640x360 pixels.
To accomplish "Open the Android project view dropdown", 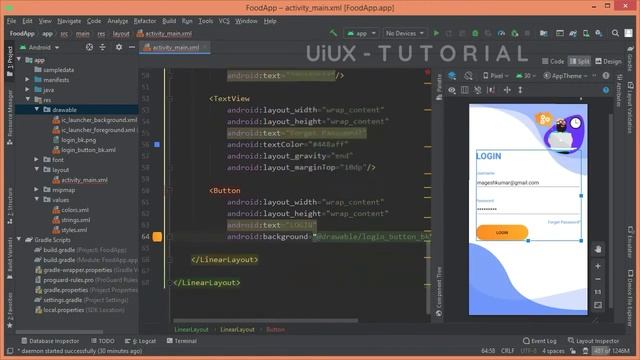I will click(x=40, y=47).
